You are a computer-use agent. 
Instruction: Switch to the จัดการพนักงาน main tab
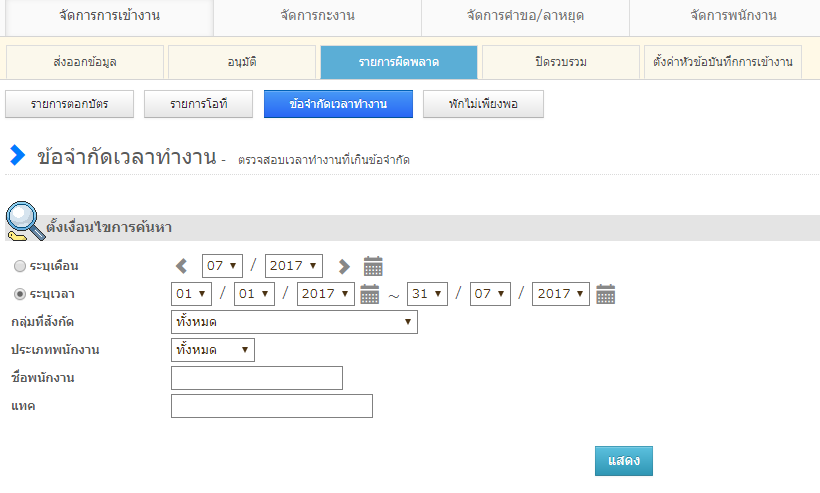point(733,16)
